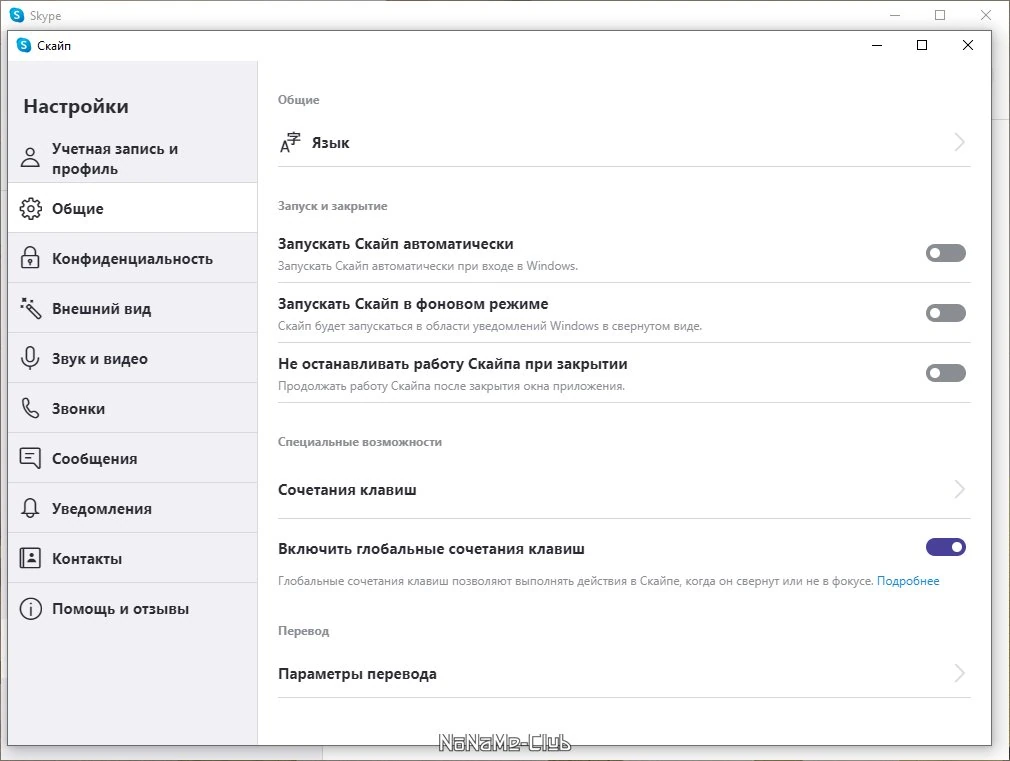1010x761 pixels.
Task: Close the Скайп settings window
Action: pyautogui.click(x=967, y=45)
